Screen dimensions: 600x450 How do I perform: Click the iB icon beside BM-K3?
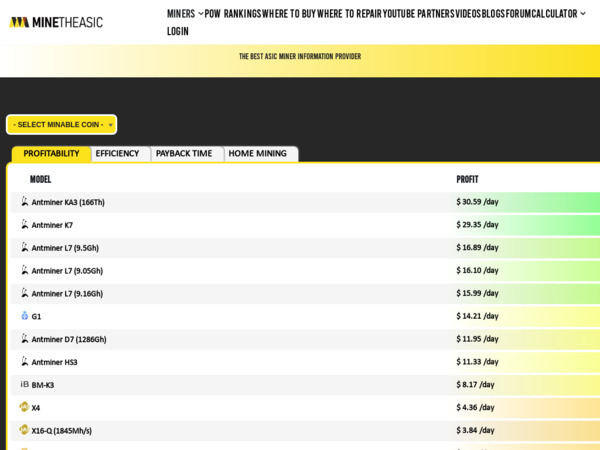tap(24, 384)
